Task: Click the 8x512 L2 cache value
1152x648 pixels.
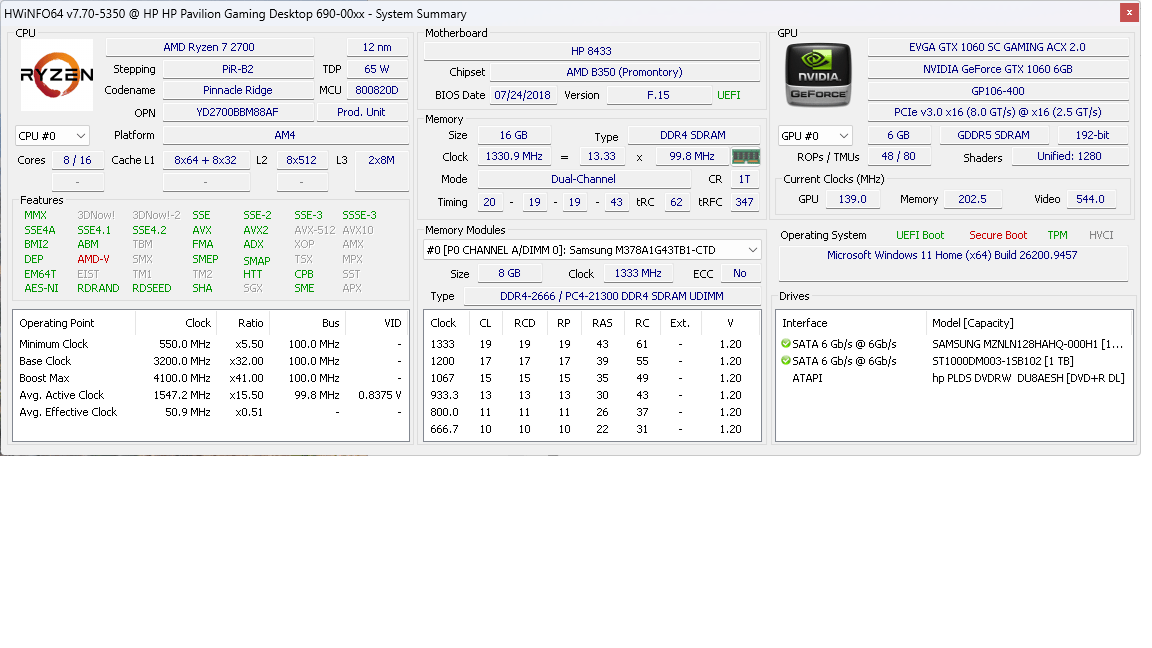Action: coord(301,160)
